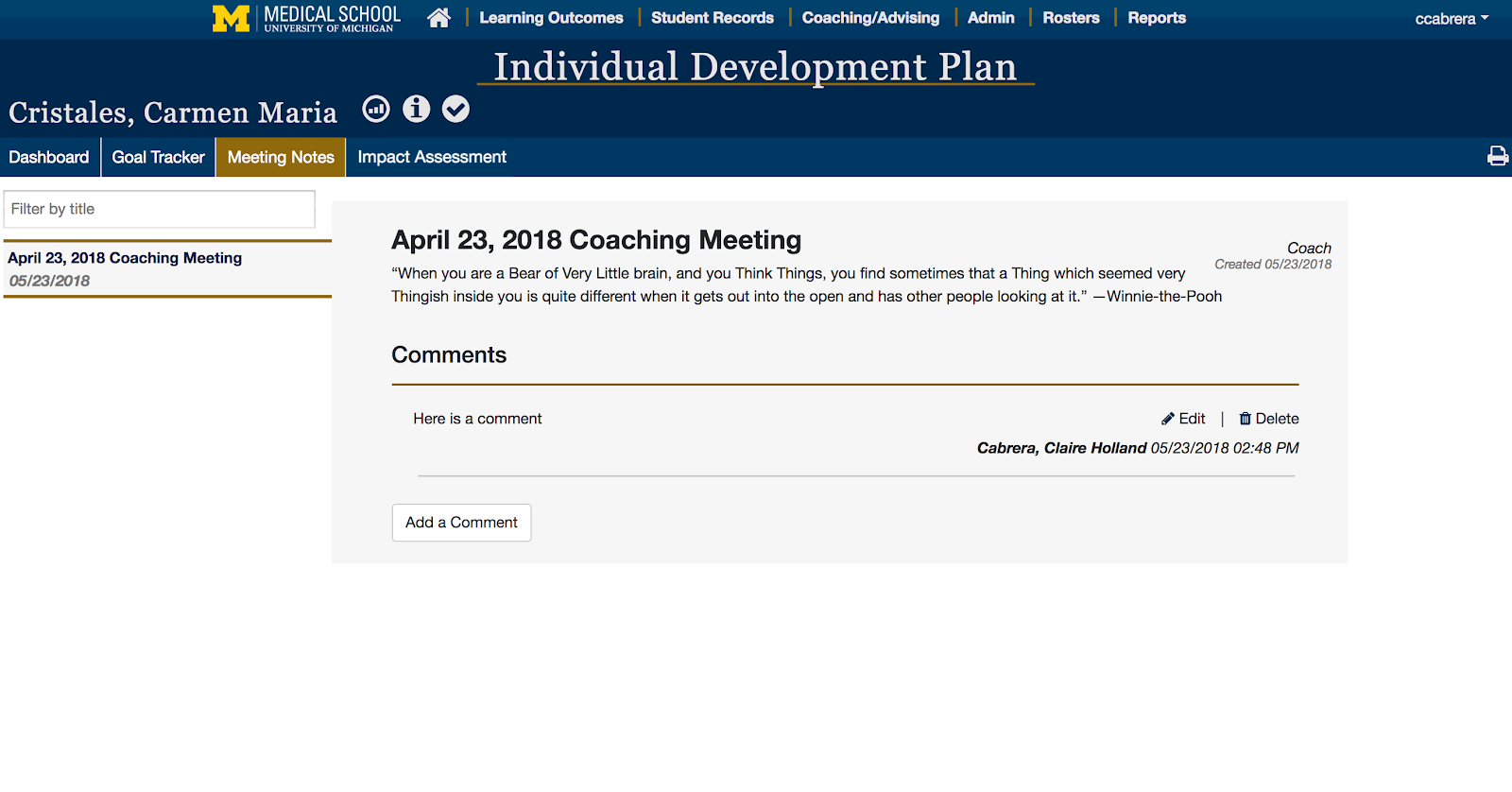
Task: Open the info circle icon
Action: click(x=416, y=110)
